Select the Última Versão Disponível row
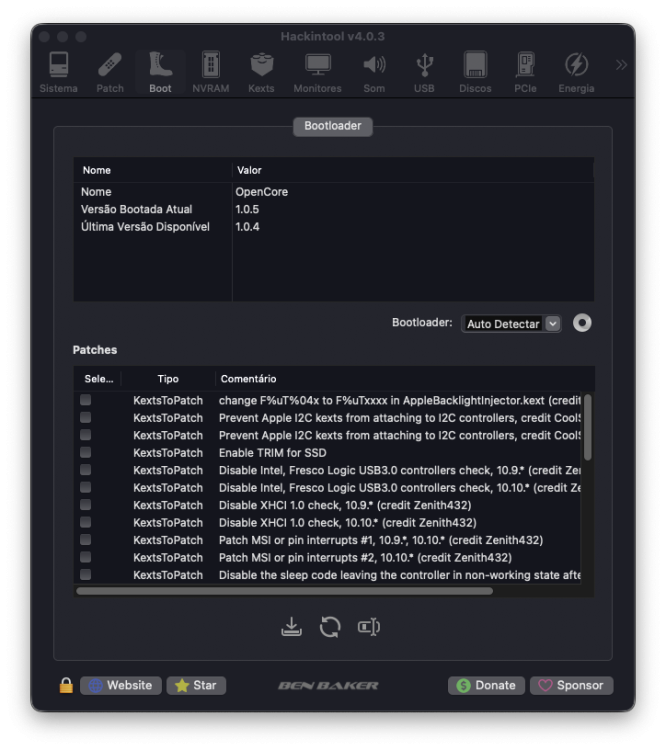Viewport: 666px width, 750px height. click(x=333, y=227)
